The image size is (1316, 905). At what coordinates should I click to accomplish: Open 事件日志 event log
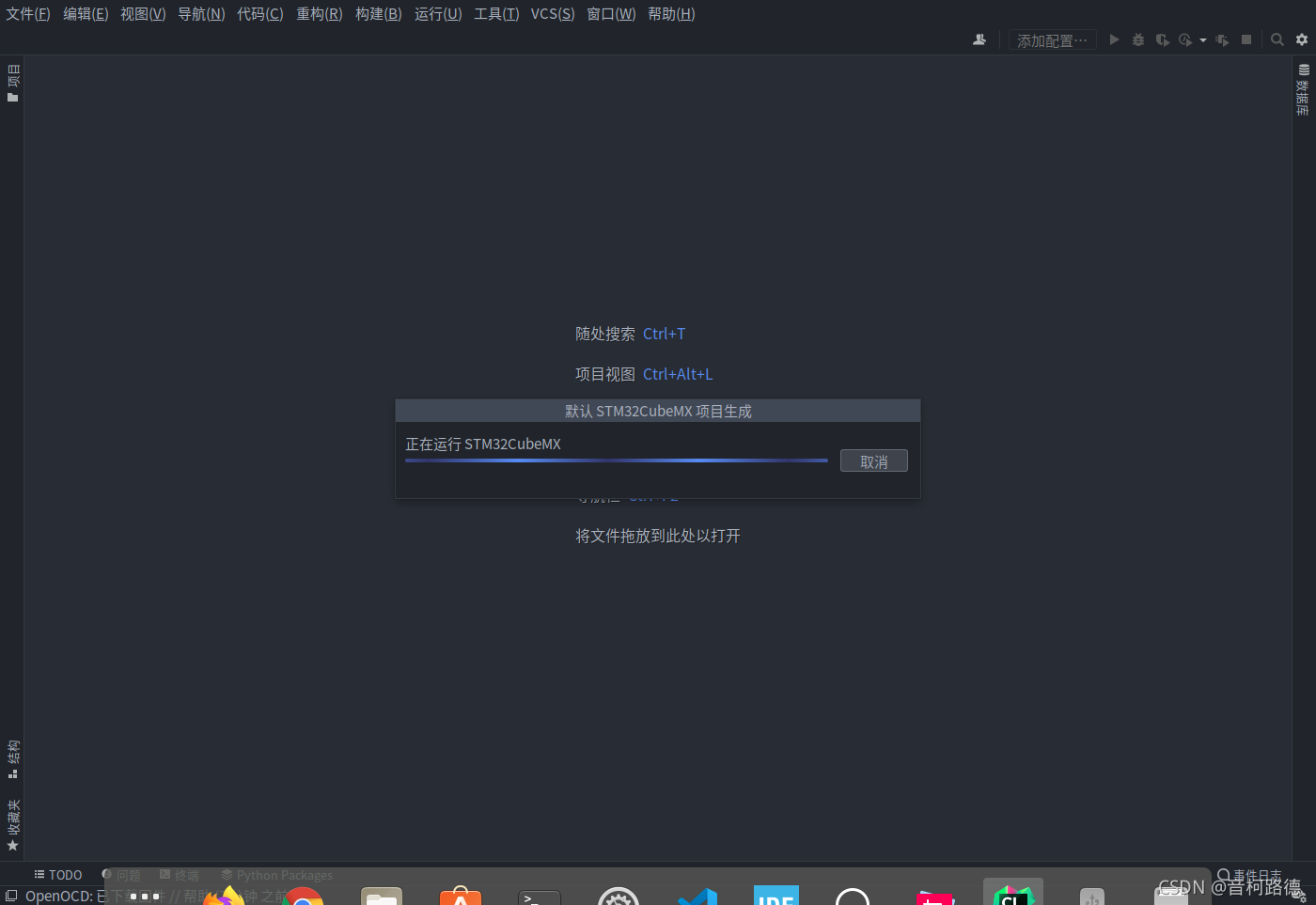point(1249,875)
